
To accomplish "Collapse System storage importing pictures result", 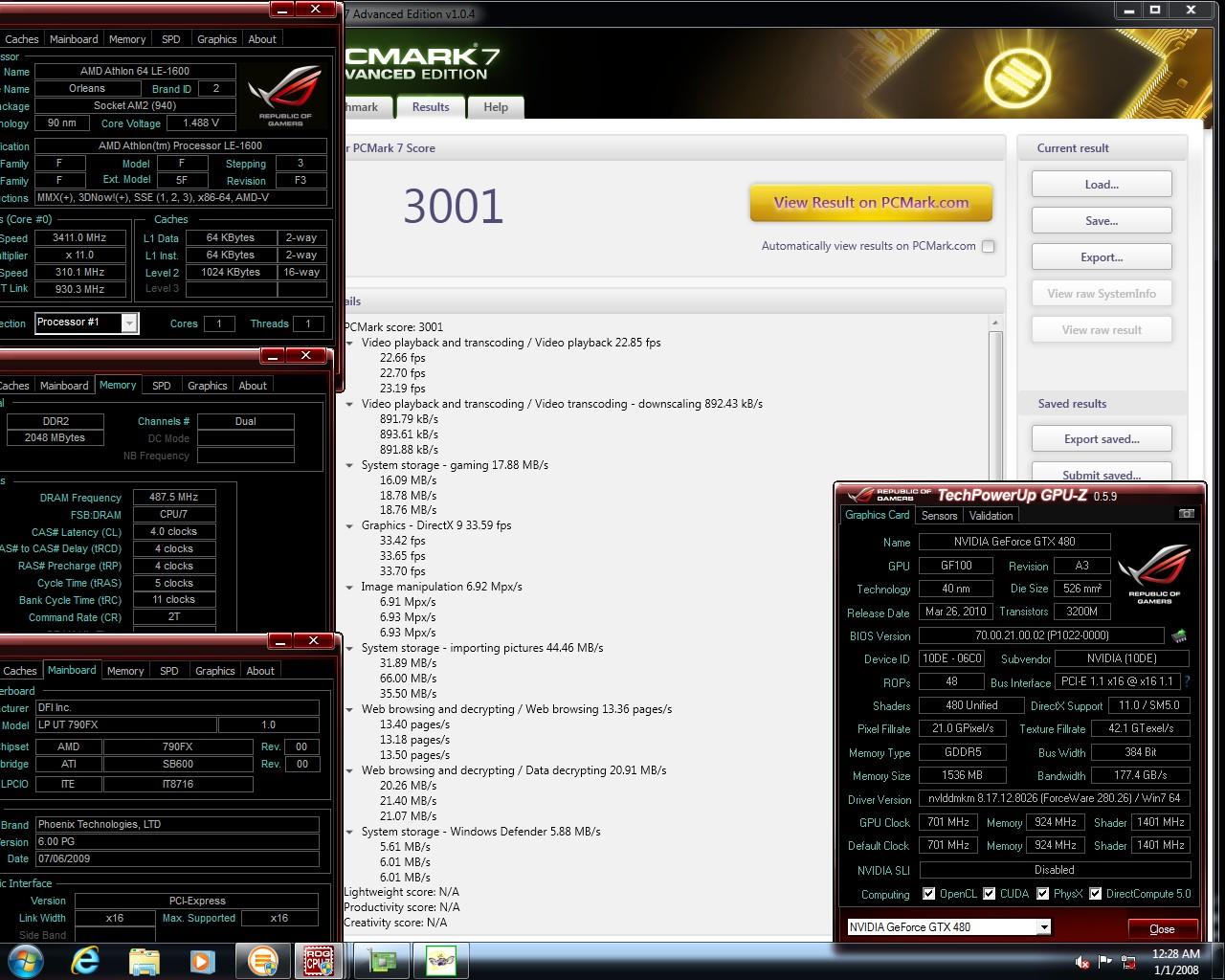I will (x=349, y=648).
